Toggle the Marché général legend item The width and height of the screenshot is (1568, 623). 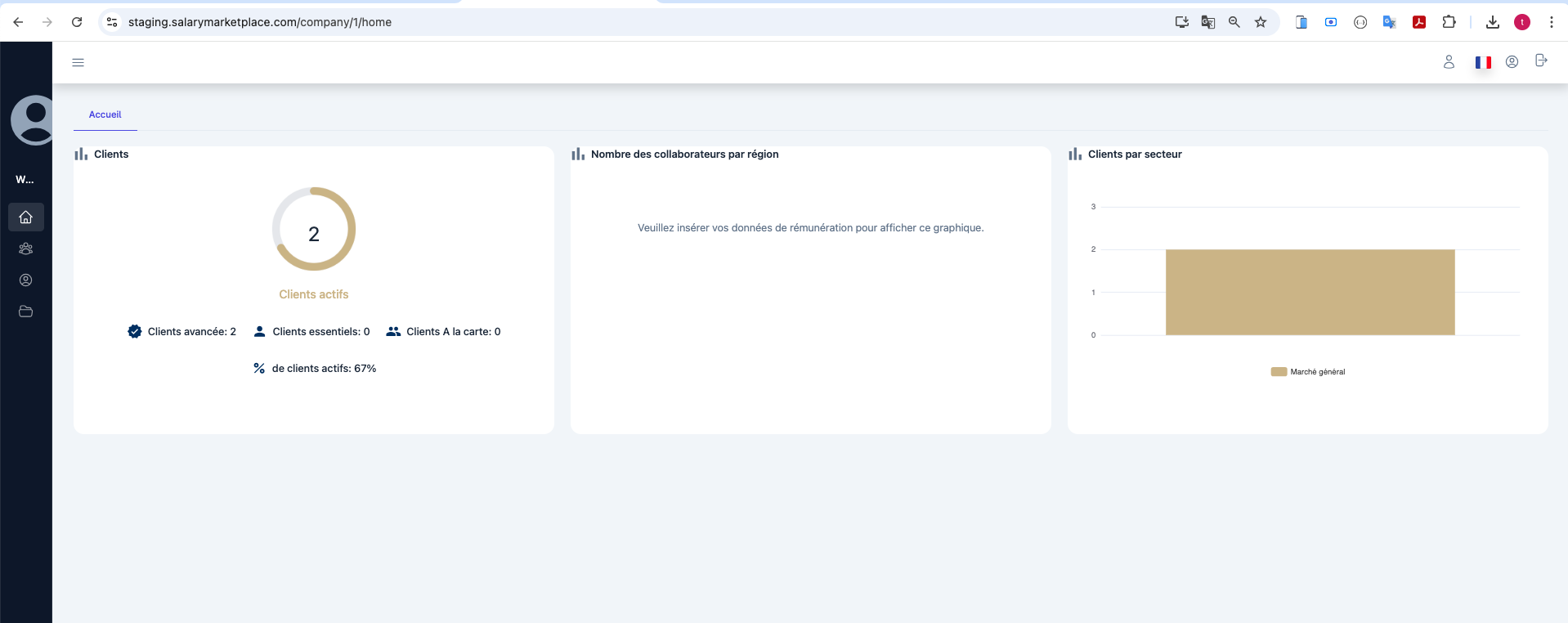tap(1308, 372)
